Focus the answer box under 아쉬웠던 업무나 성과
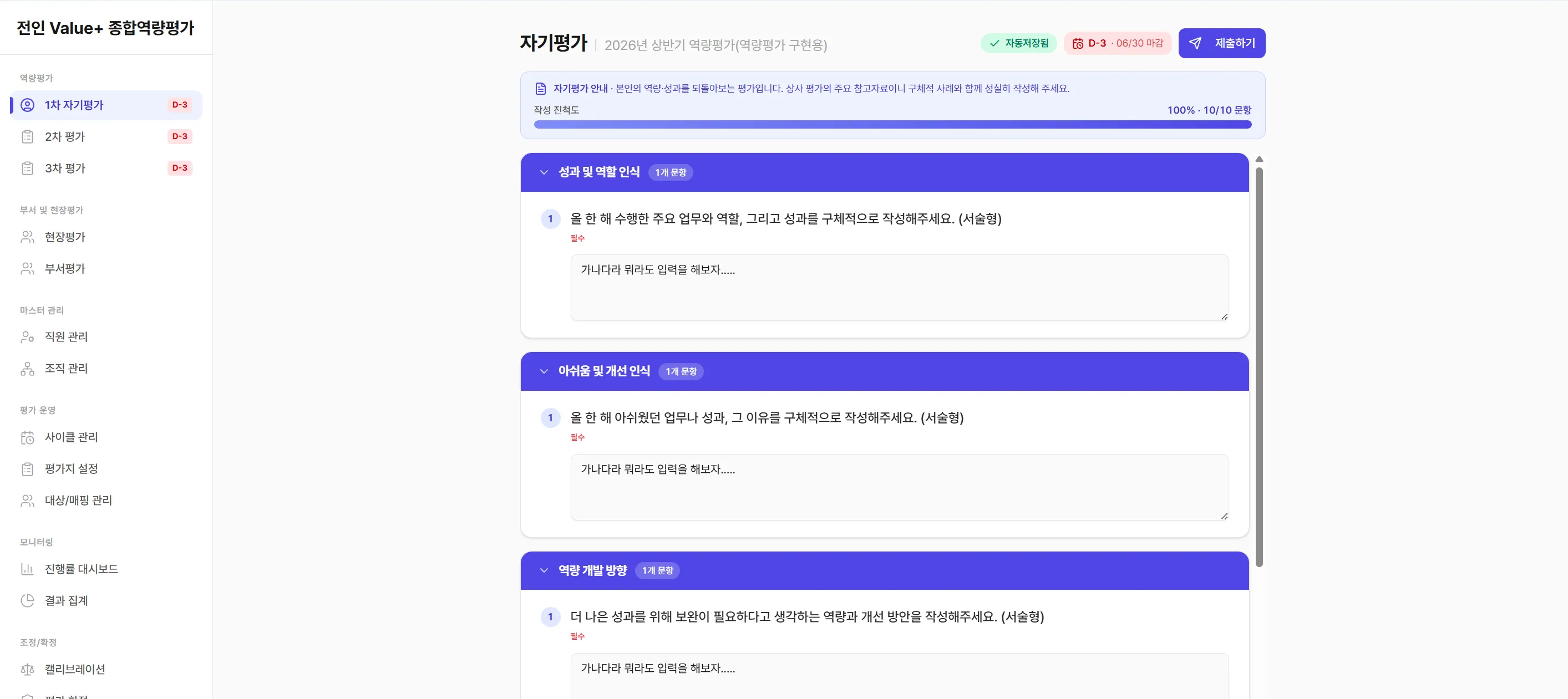Viewport: 1568px width, 699px height. [899, 487]
